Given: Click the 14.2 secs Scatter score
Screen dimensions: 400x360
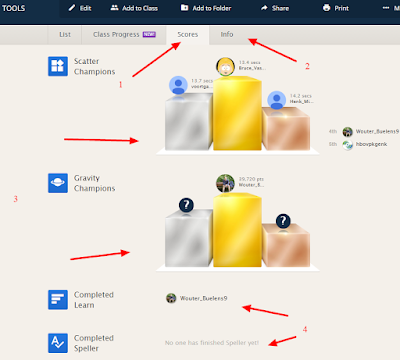Looking at the screenshot, I should click(x=301, y=96).
